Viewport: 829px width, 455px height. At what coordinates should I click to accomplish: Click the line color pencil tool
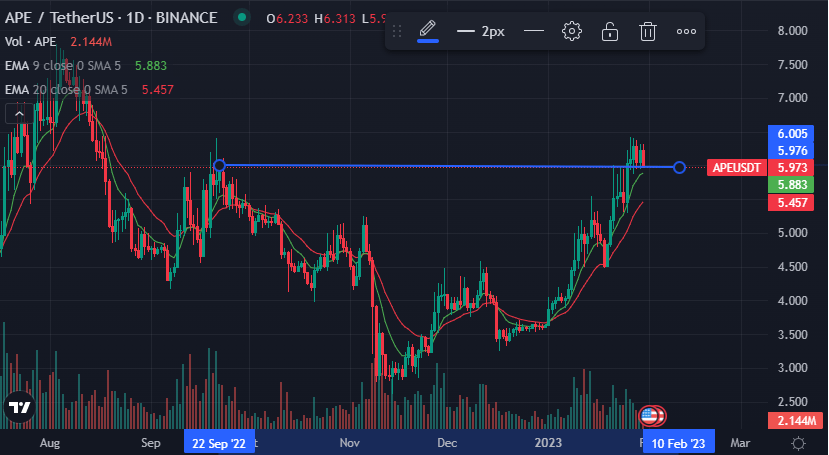pyautogui.click(x=428, y=30)
